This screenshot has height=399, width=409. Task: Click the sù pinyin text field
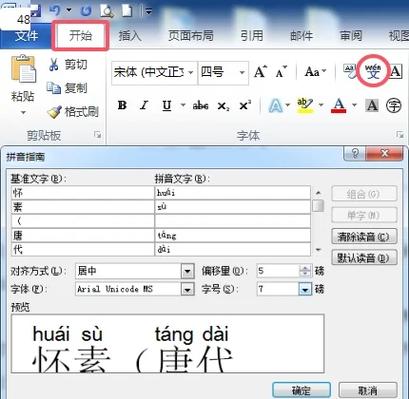[x=233, y=207]
